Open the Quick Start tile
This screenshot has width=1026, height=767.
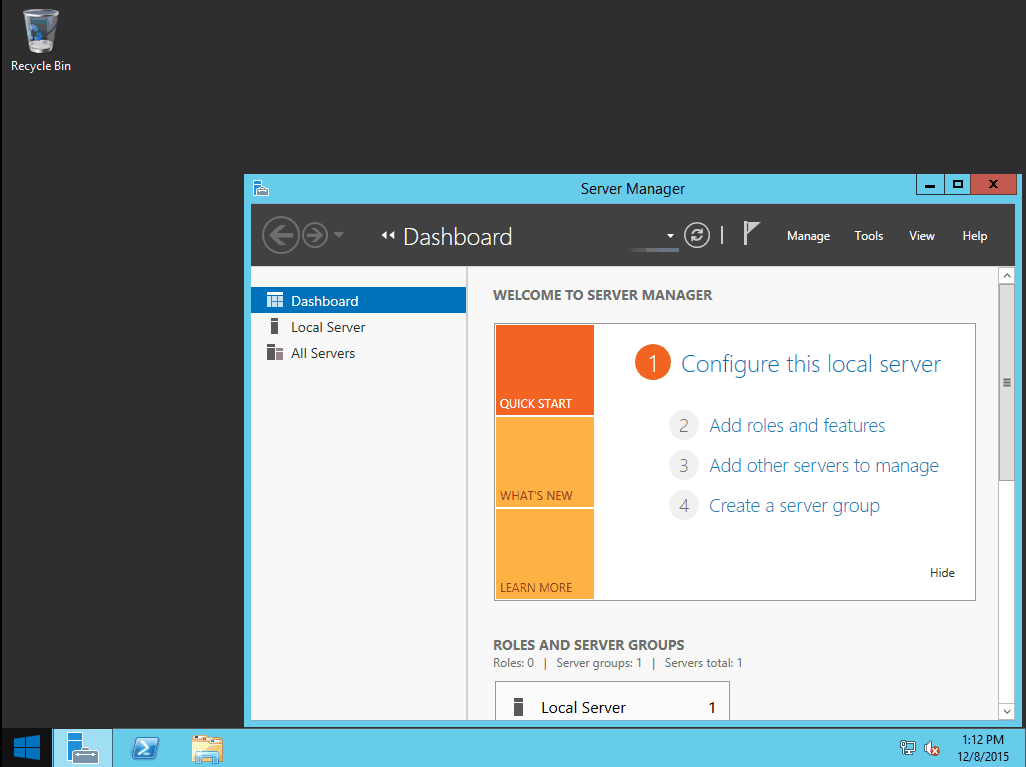tap(544, 370)
